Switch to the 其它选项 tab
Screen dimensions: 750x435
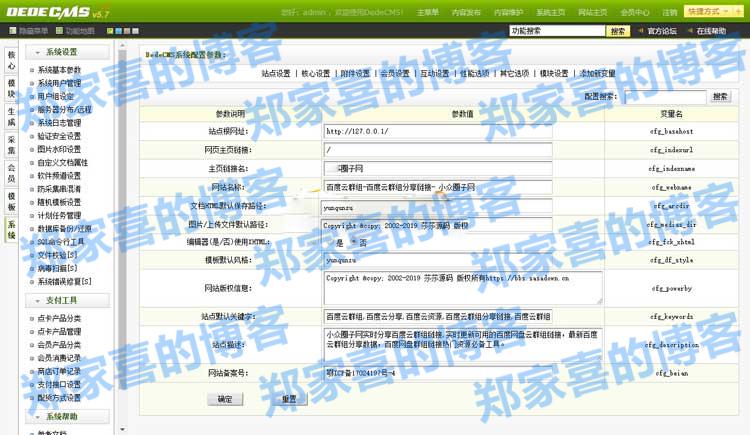click(x=514, y=73)
